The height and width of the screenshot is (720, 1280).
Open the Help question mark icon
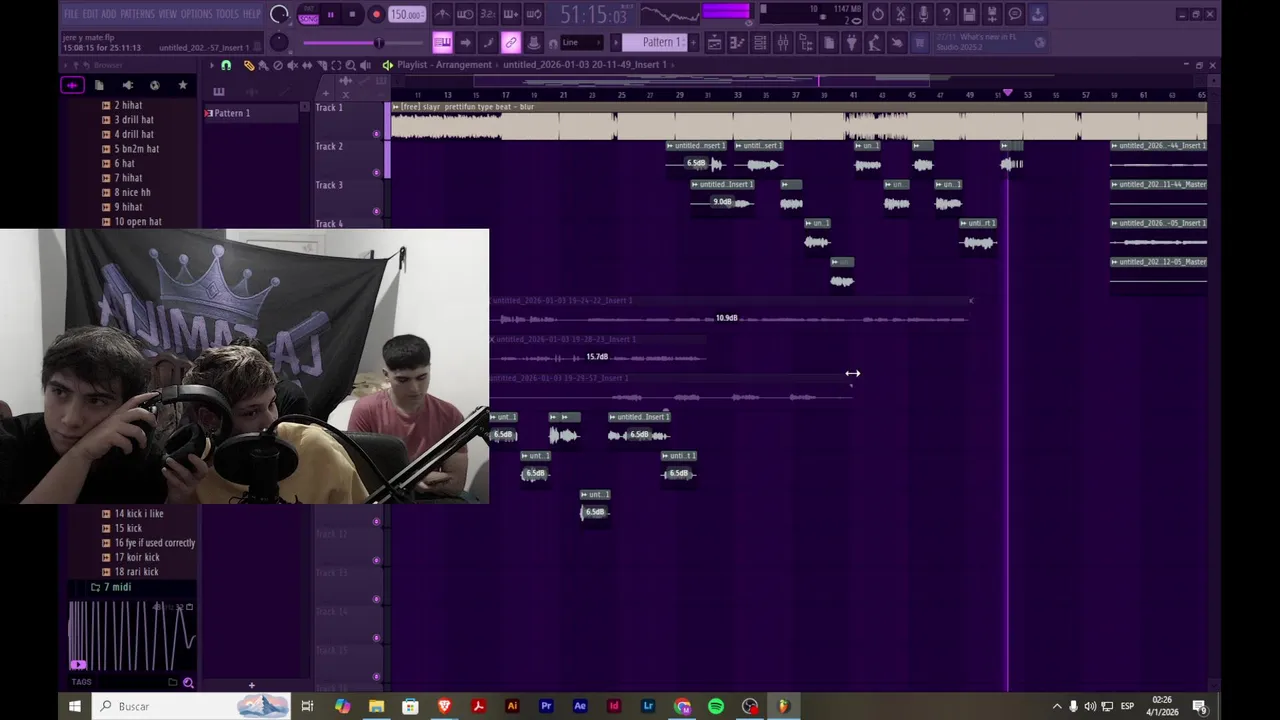(x=946, y=14)
